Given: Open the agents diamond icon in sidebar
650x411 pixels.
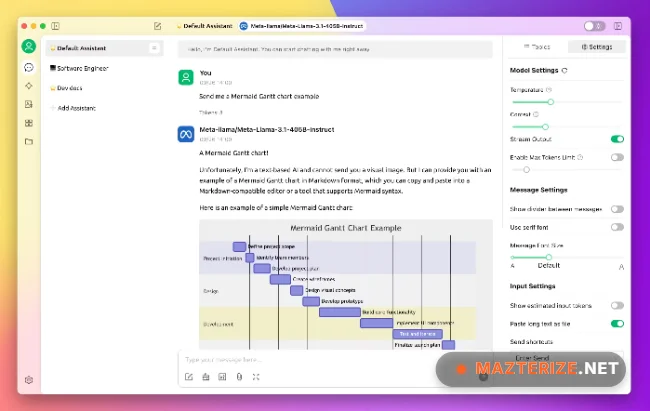Looking at the screenshot, I should (29, 86).
